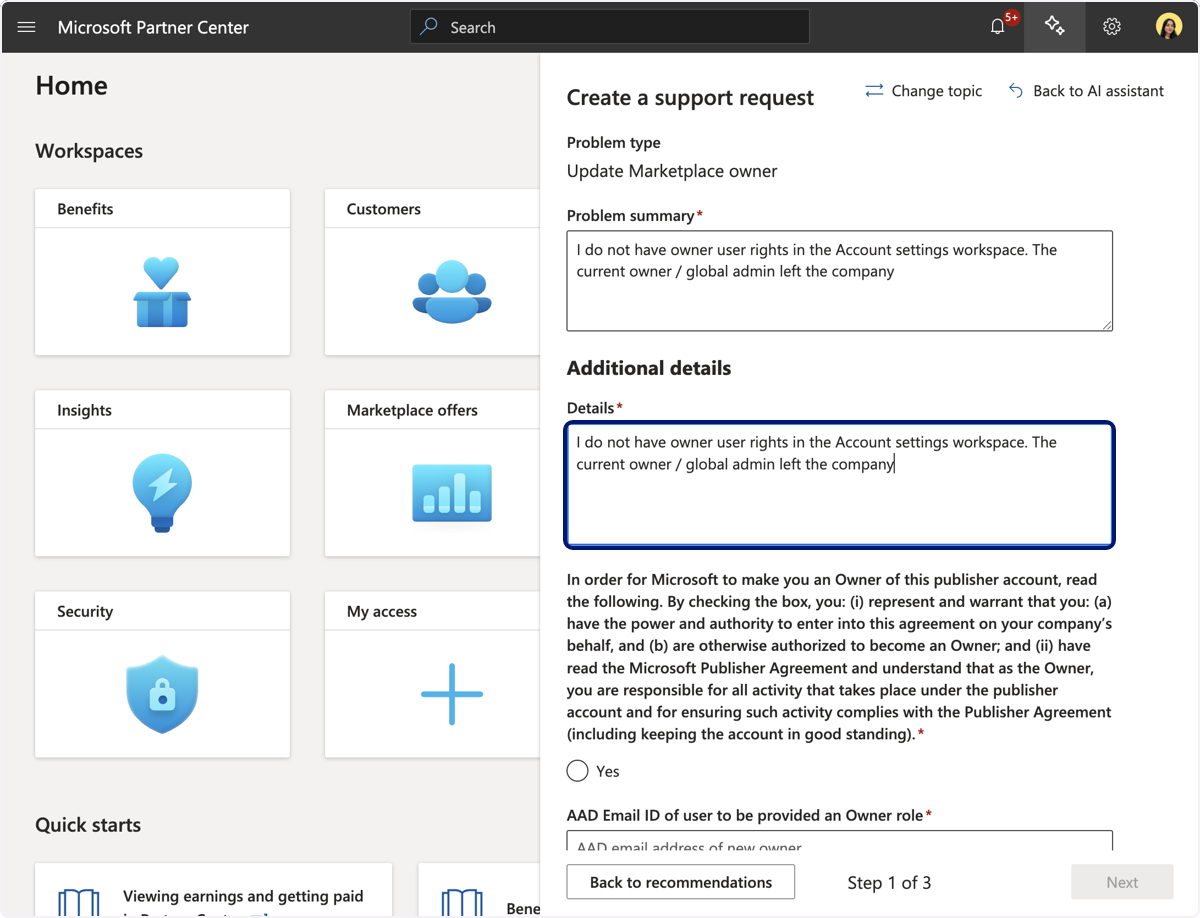The width and height of the screenshot is (1200, 918).
Task: Click the Step 1 of 3 indicator
Action: click(889, 882)
